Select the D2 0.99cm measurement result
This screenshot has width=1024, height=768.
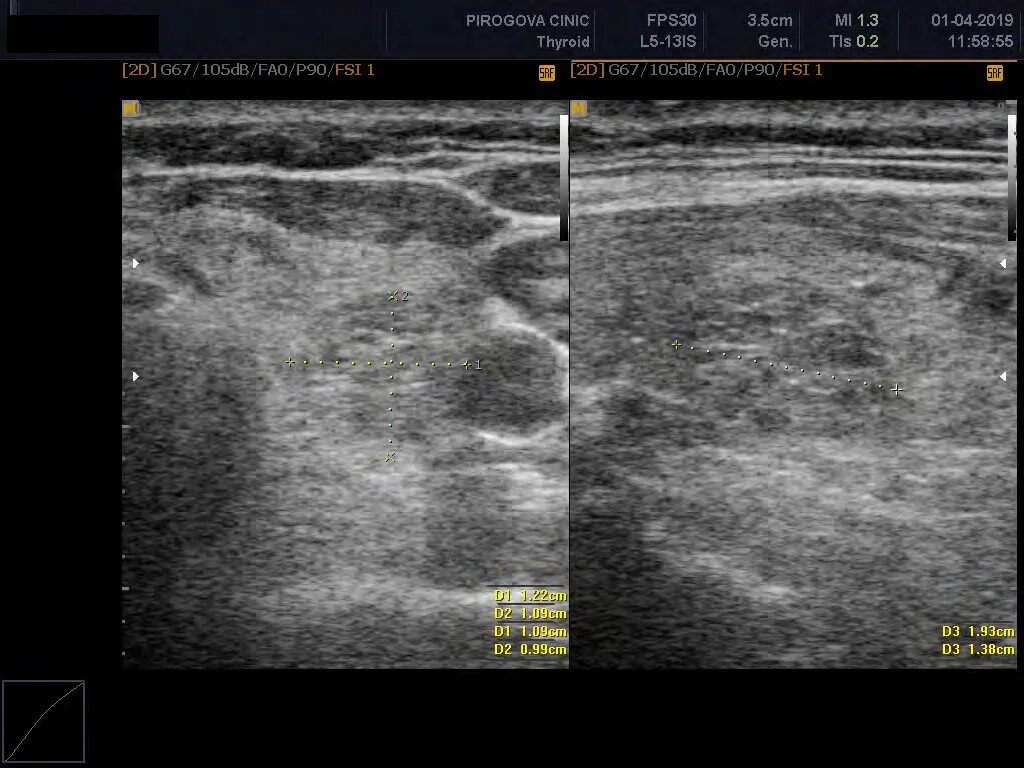pyautogui.click(x=530, y=649)
